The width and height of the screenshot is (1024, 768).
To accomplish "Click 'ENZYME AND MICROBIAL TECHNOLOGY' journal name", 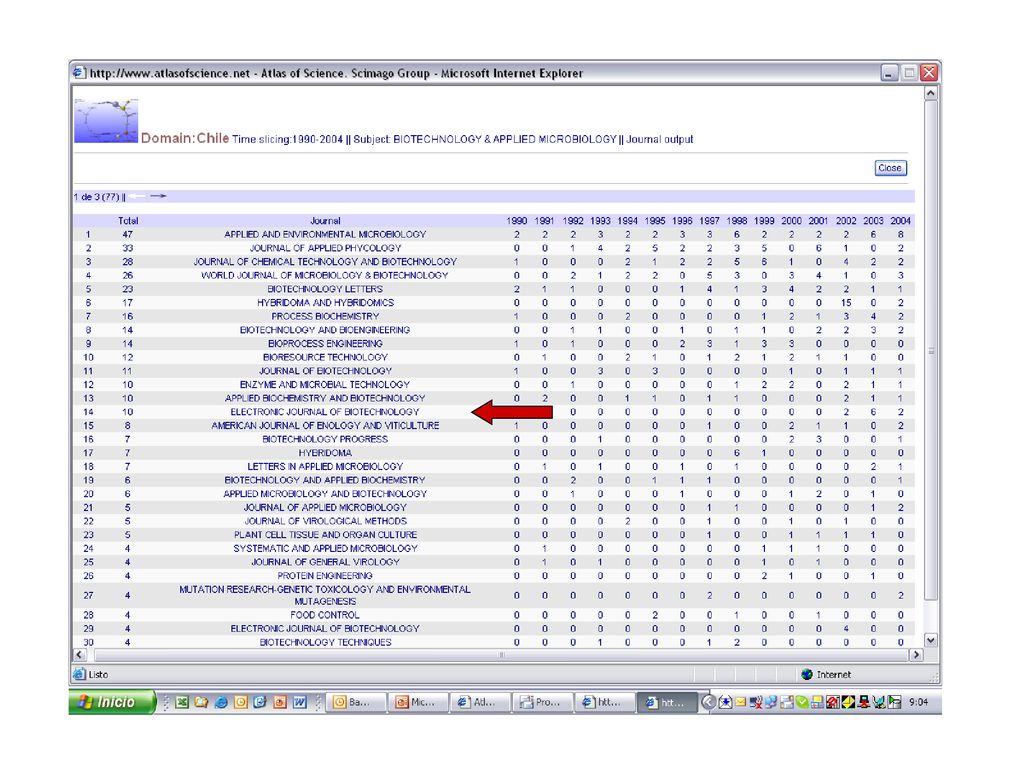I will 325,385.
